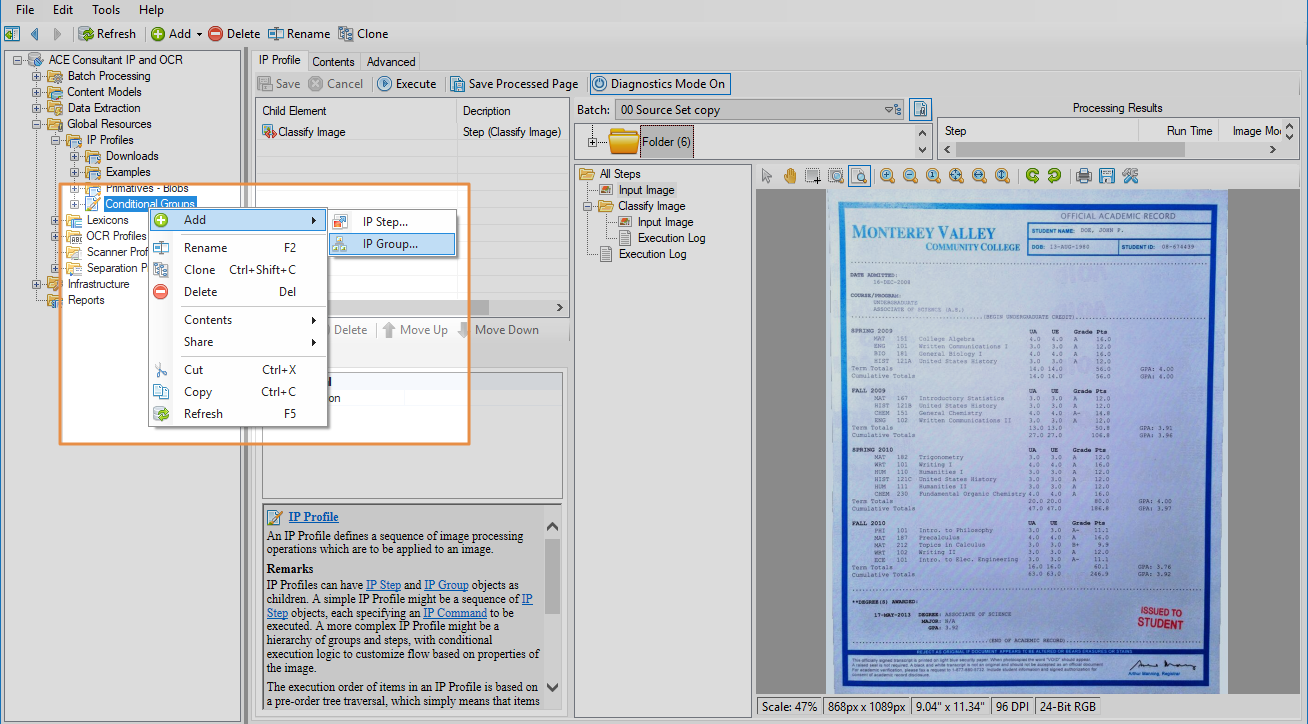Click the print image icon
The height and width of the screenshot is (724, 1308).
tap(1083, 176)
